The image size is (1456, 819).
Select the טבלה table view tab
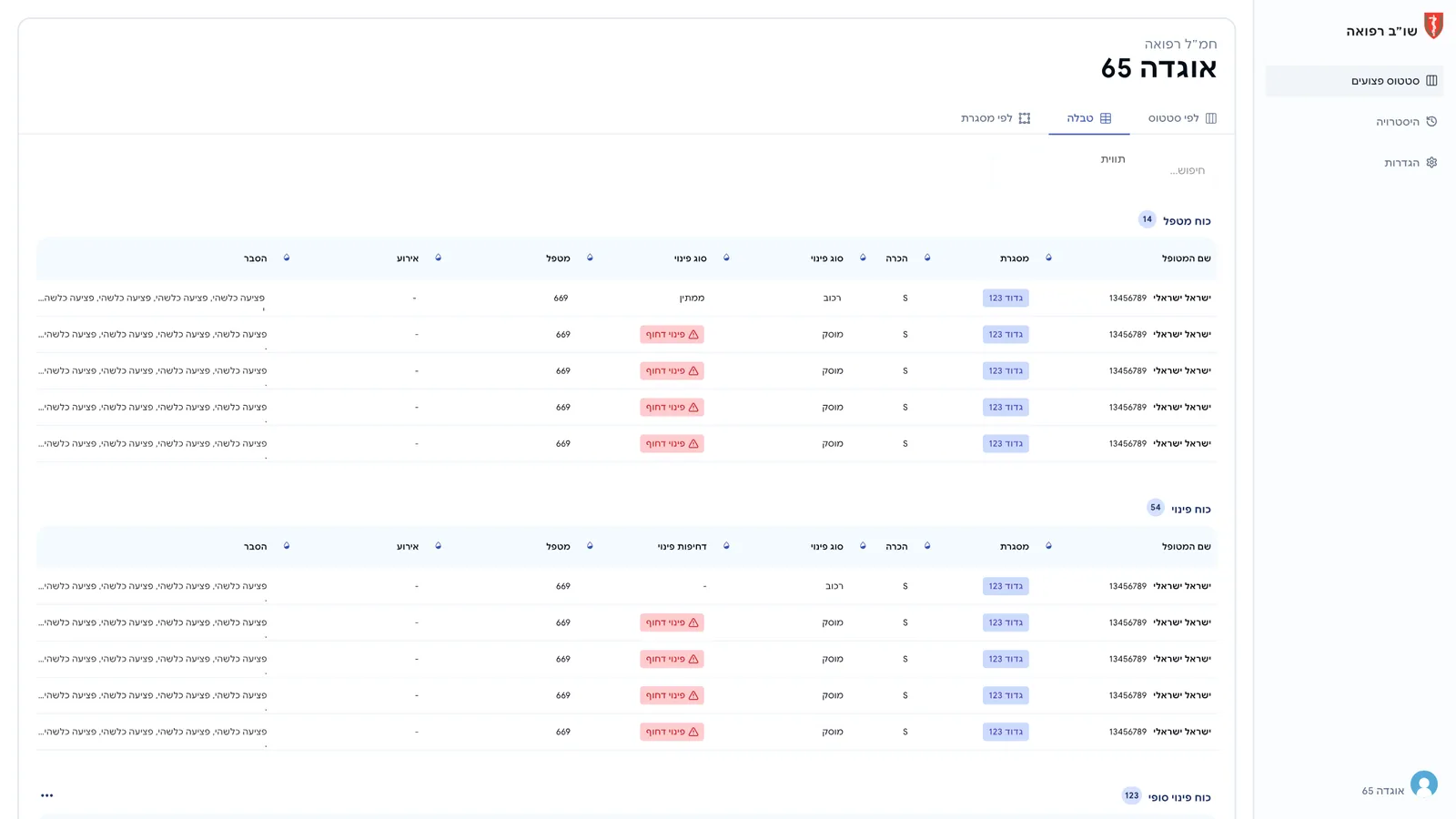[x=1089, y=118]
